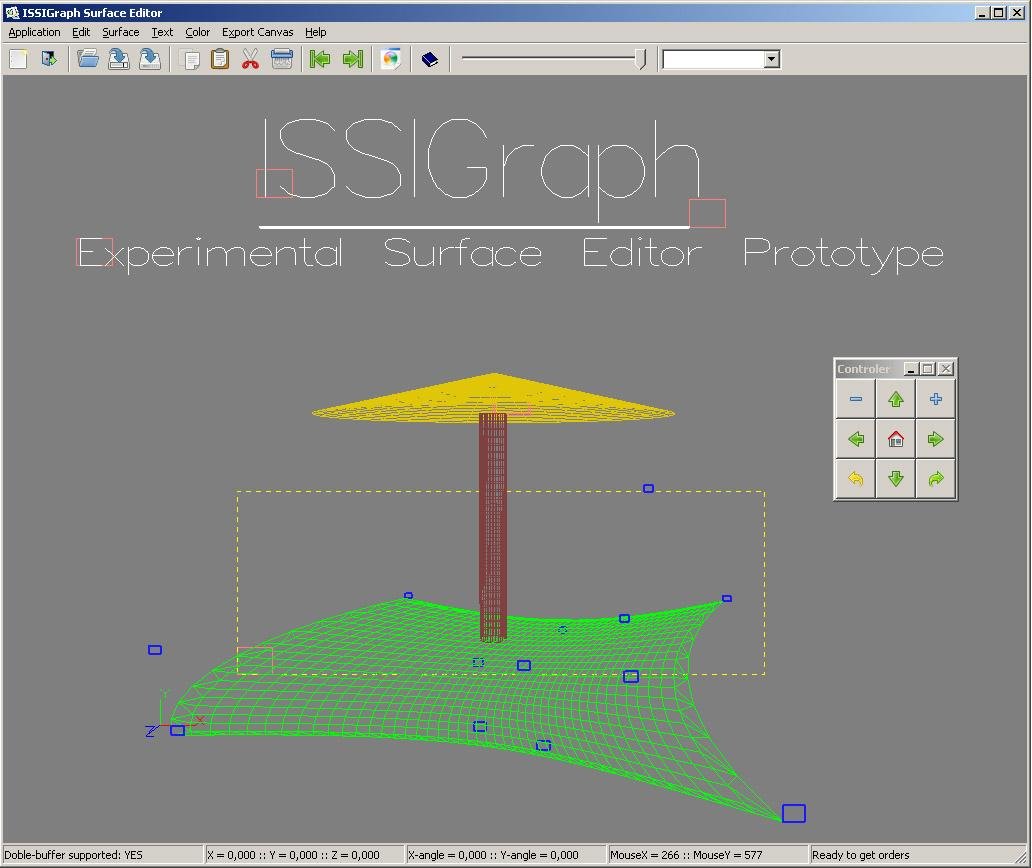1032x868 pixels.
Task: Click the green skip-to-last arrow in toolbar
Action: 352,59
